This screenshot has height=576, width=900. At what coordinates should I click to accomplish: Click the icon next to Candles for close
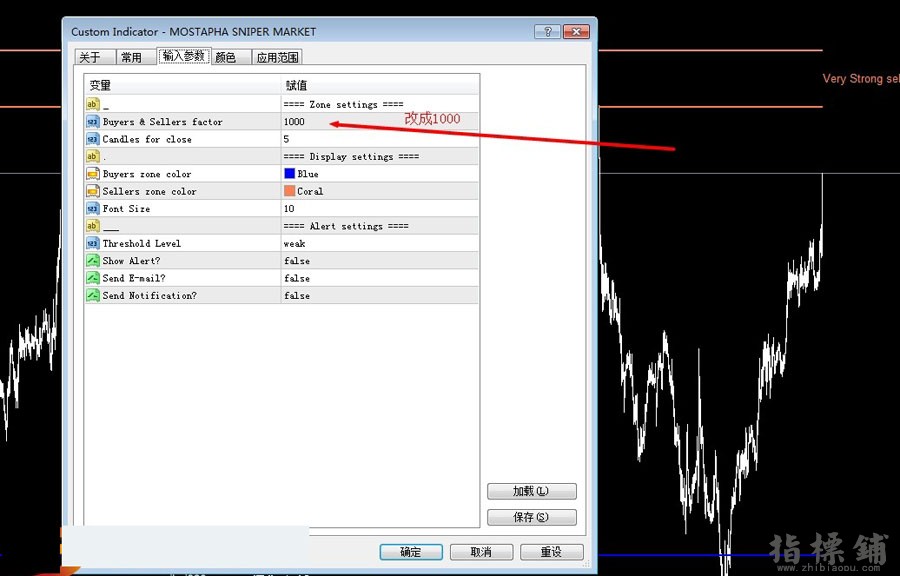click(x=92, y=139)
